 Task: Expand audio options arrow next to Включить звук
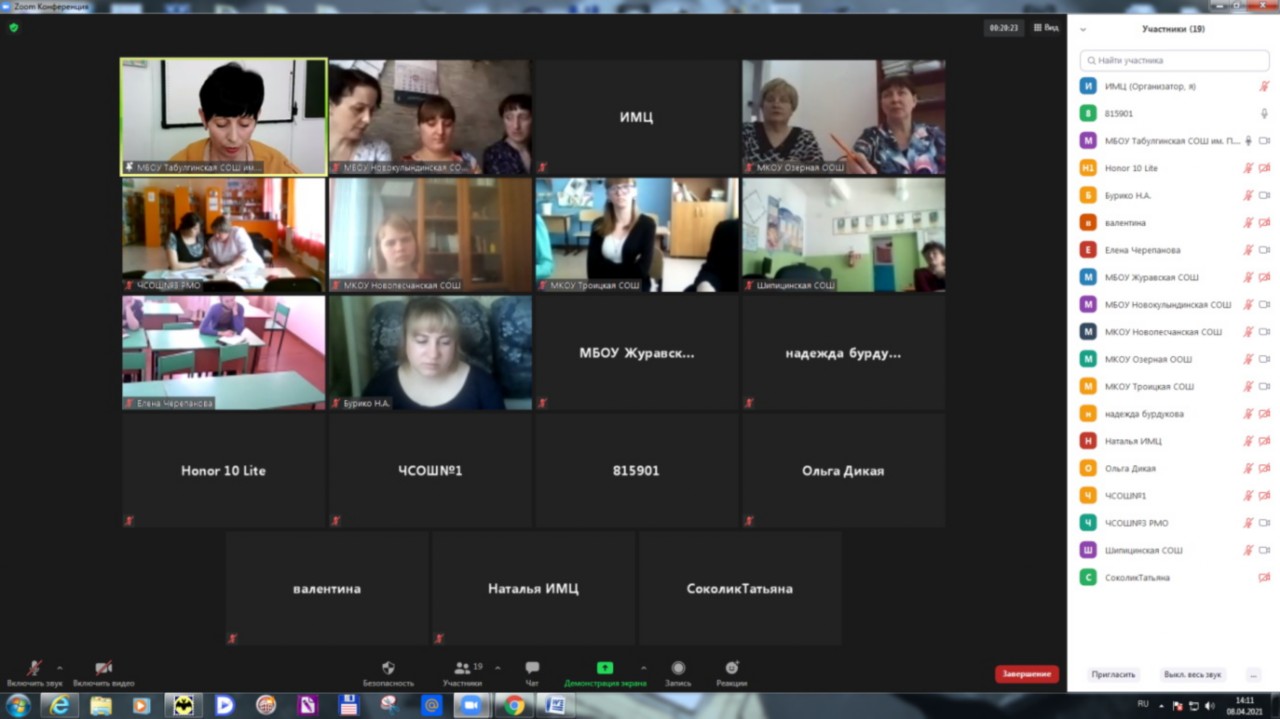point(59,667)
